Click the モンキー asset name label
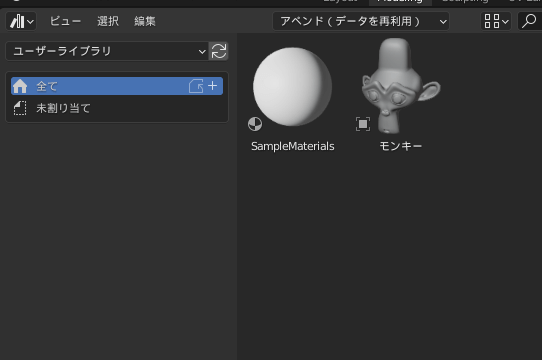542x360 pixels. coord(401,146)
